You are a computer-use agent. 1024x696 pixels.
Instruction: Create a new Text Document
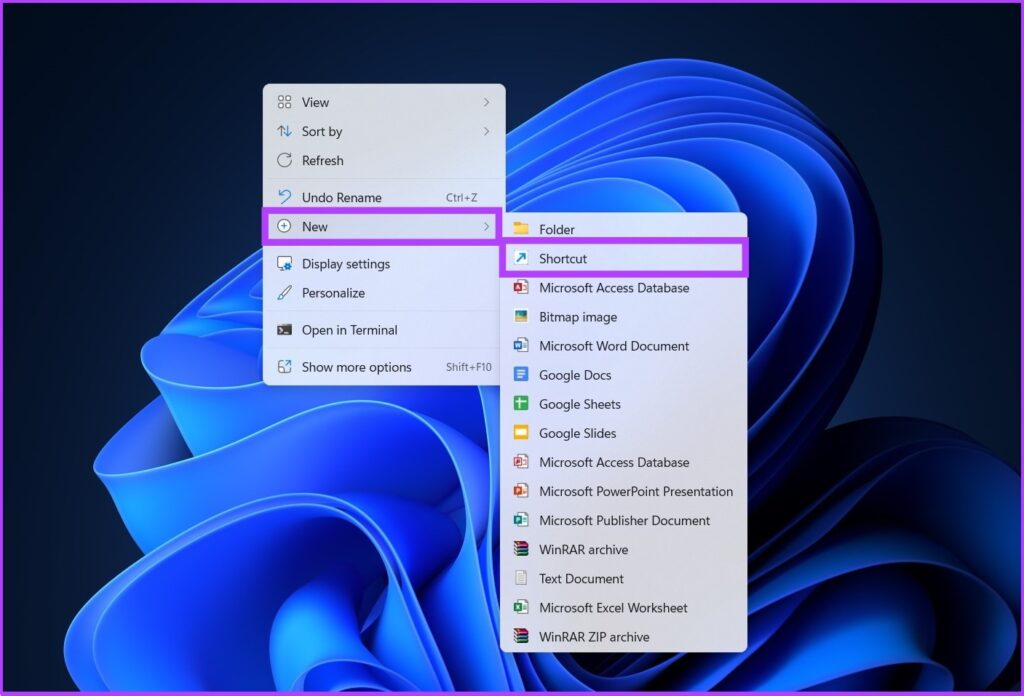pyautogui.click(x=580, y=578)
